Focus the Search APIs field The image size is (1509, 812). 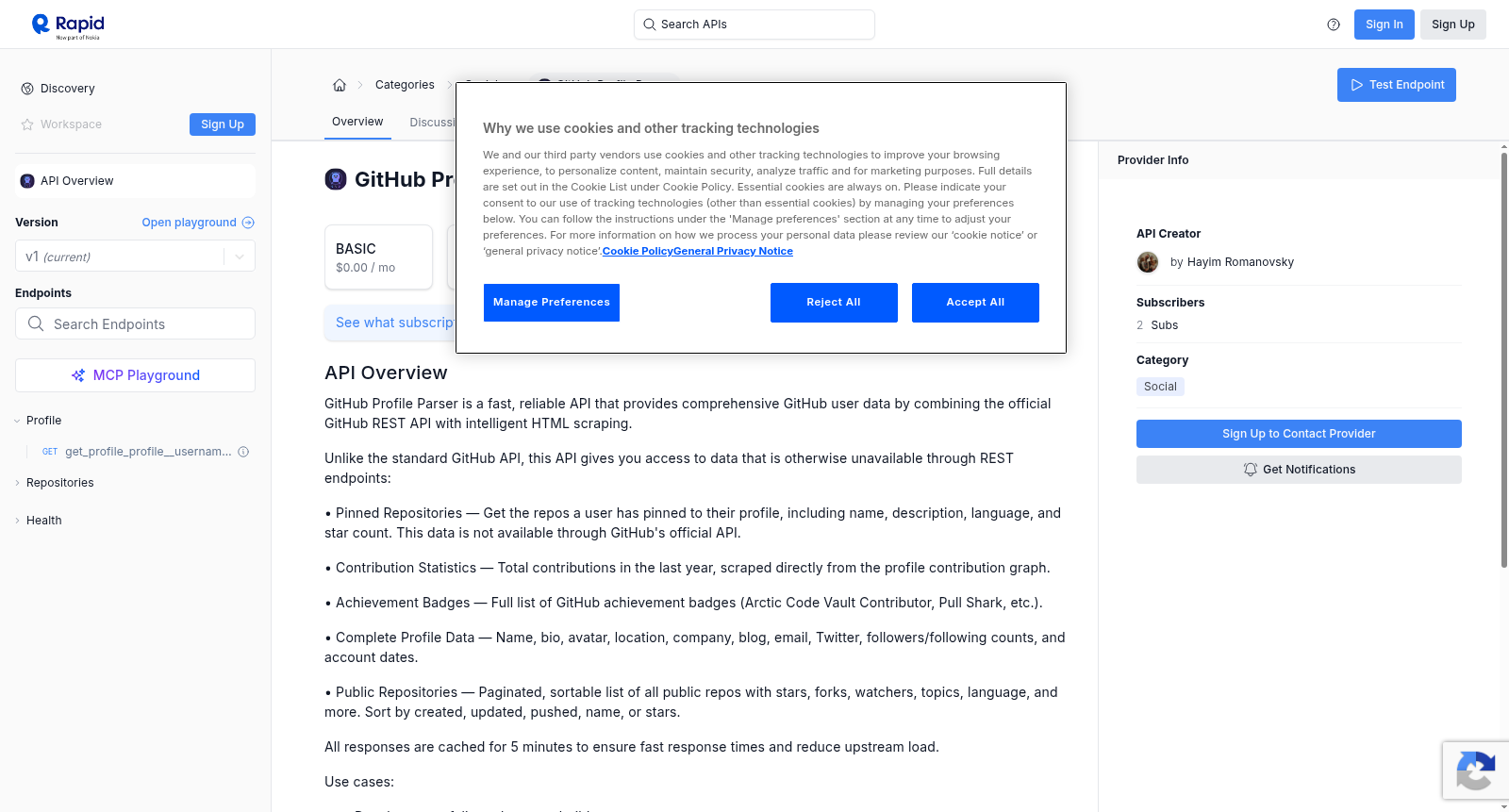coord(754,25)
